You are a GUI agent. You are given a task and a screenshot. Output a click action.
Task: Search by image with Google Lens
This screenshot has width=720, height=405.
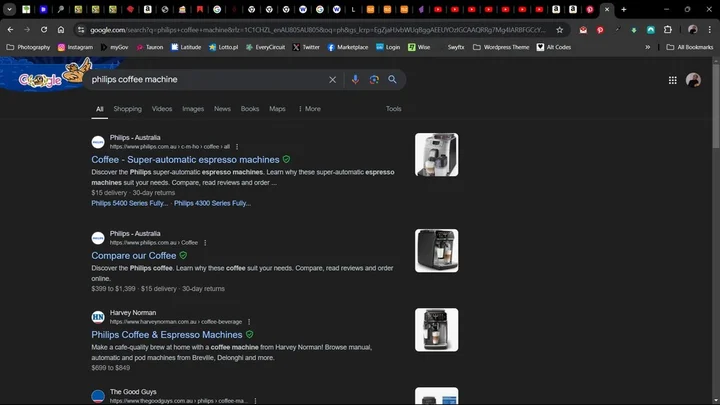coord(374,79)
